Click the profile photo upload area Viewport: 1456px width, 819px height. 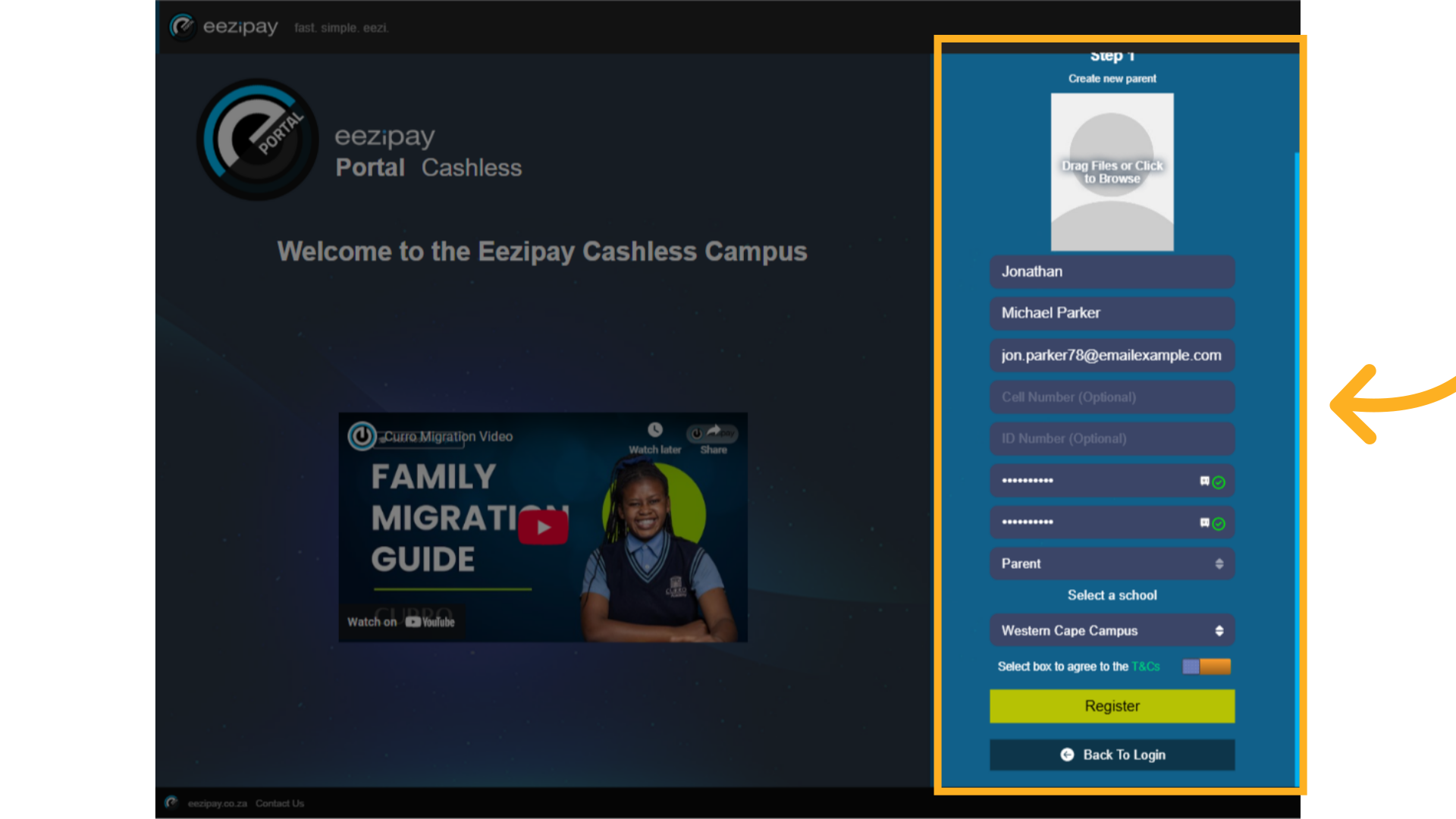(1112, 172)
